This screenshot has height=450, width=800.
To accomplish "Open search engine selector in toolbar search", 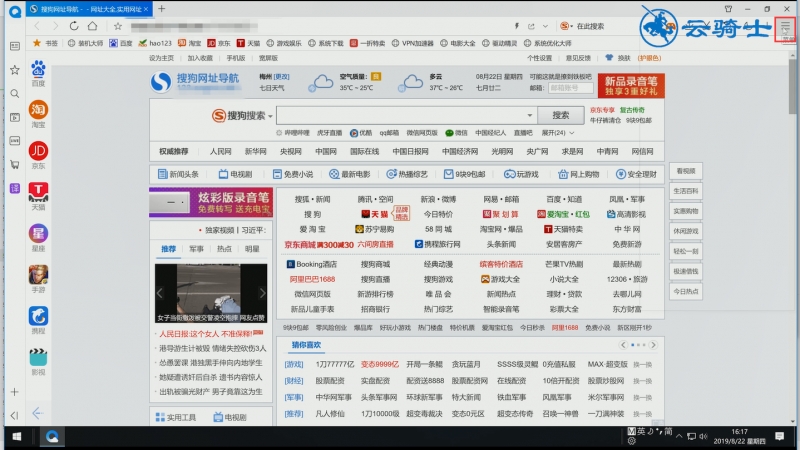I will pos(566,26).
